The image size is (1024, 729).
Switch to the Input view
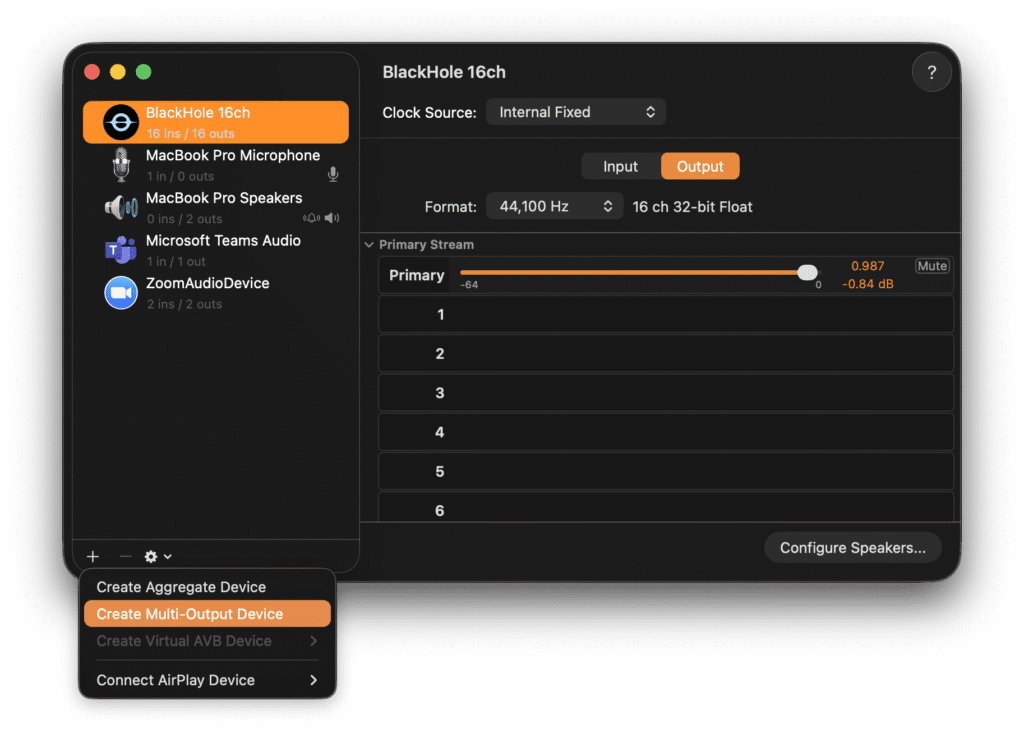pos(620,167)
